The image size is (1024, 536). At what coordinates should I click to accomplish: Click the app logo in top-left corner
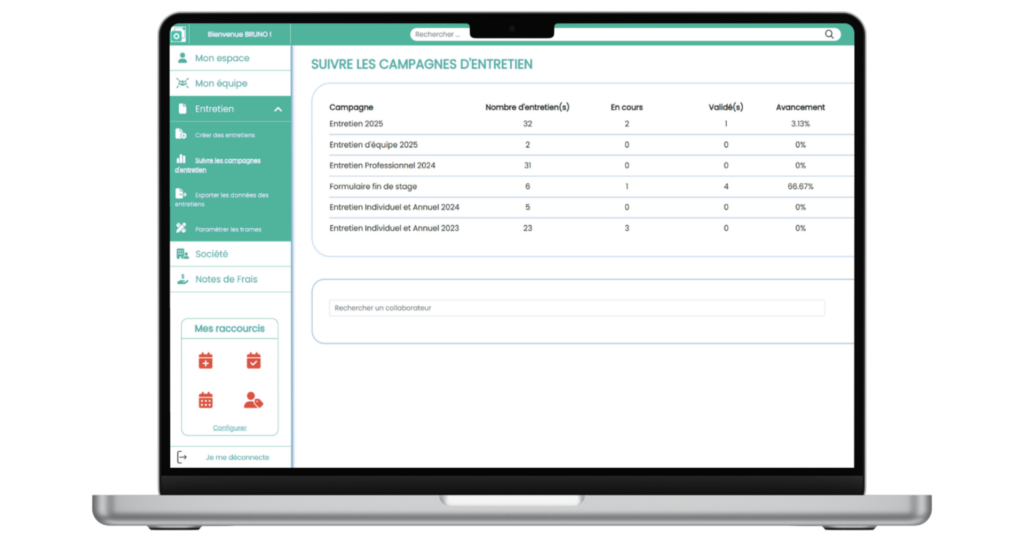pos(179,34)
